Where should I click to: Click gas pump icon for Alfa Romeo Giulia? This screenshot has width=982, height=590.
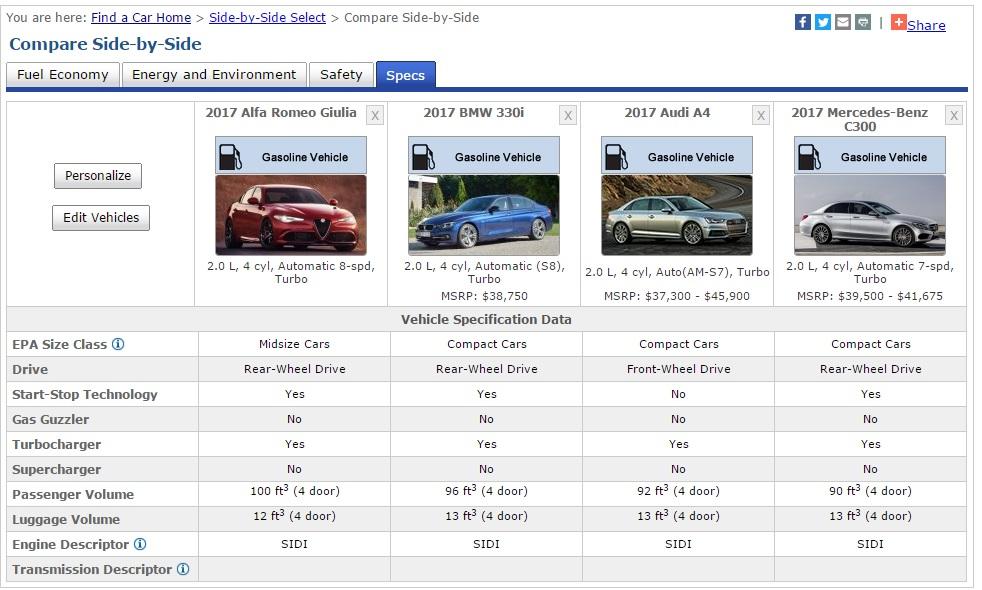coord(230,156)
